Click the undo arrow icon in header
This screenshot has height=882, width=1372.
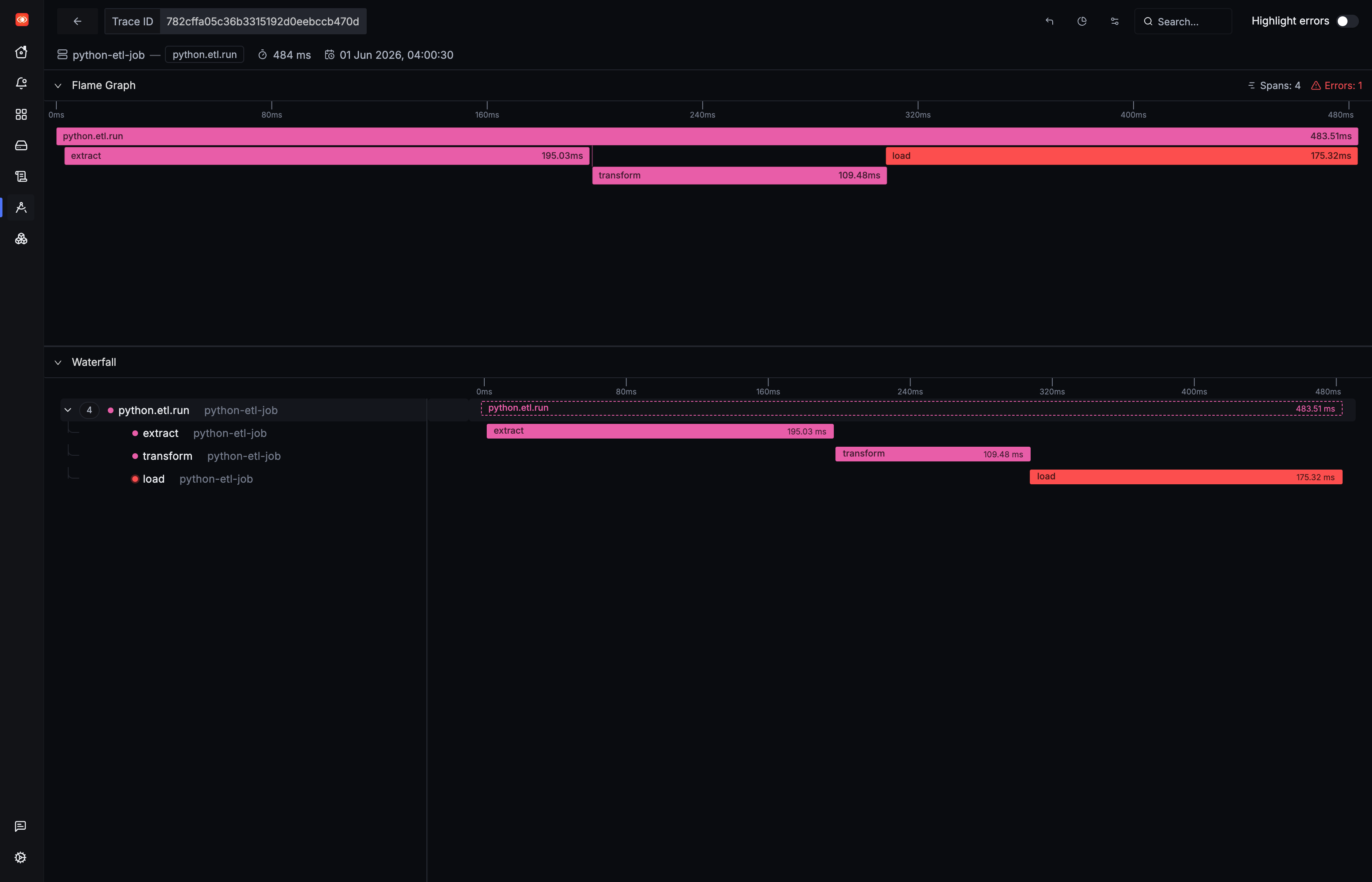point(1049,21)
